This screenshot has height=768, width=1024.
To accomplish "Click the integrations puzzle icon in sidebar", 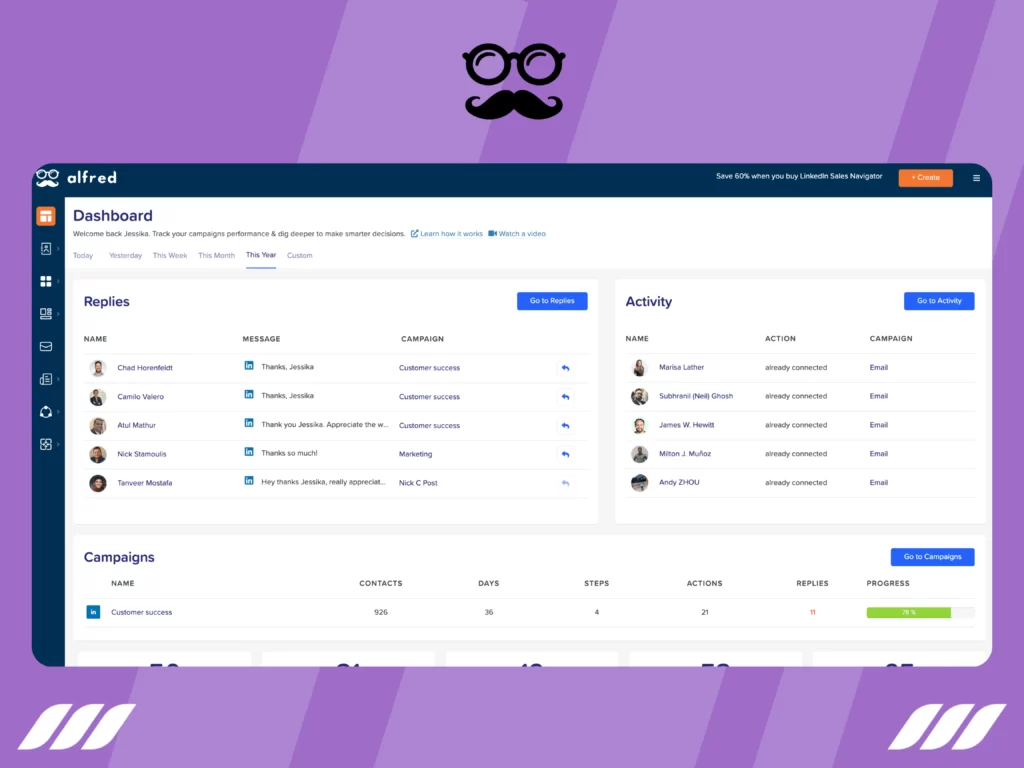I will [46, 445].
